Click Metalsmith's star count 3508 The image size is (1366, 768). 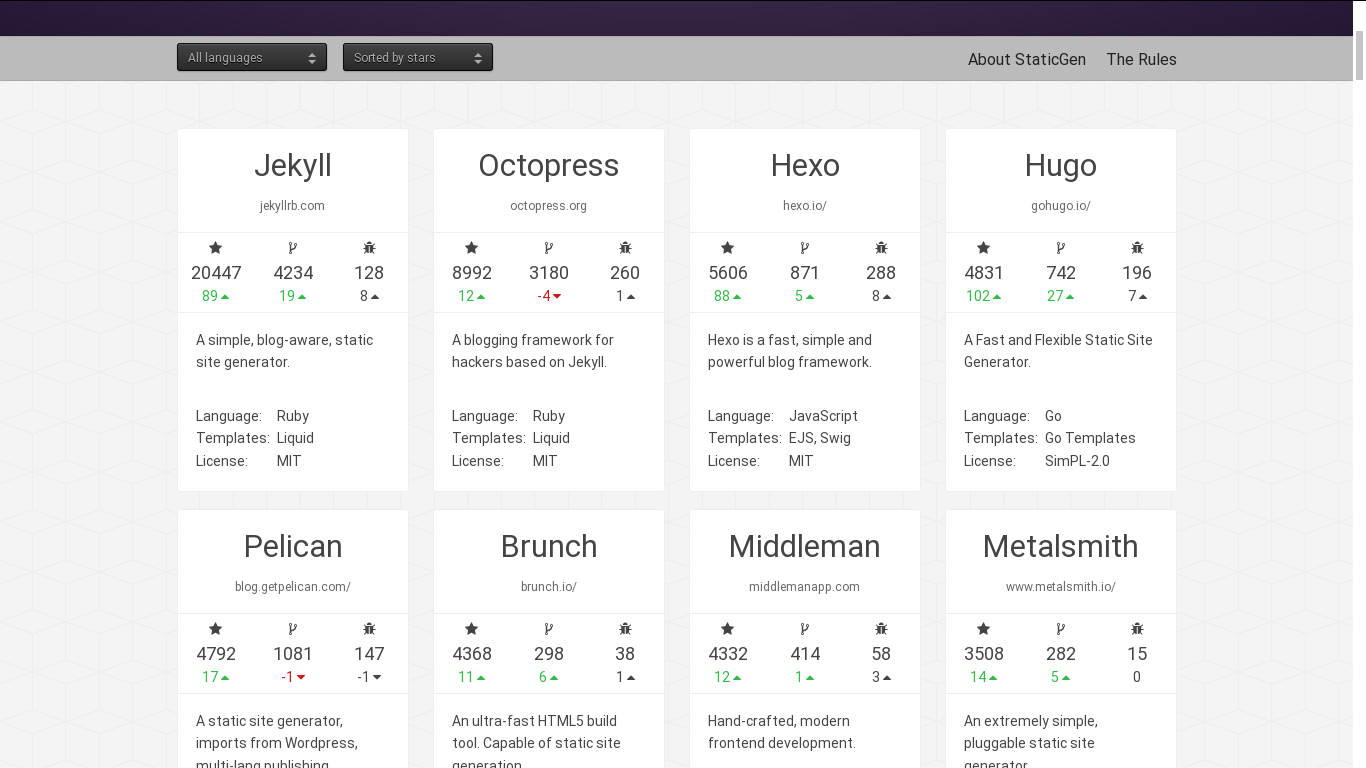tap(984, 654)
